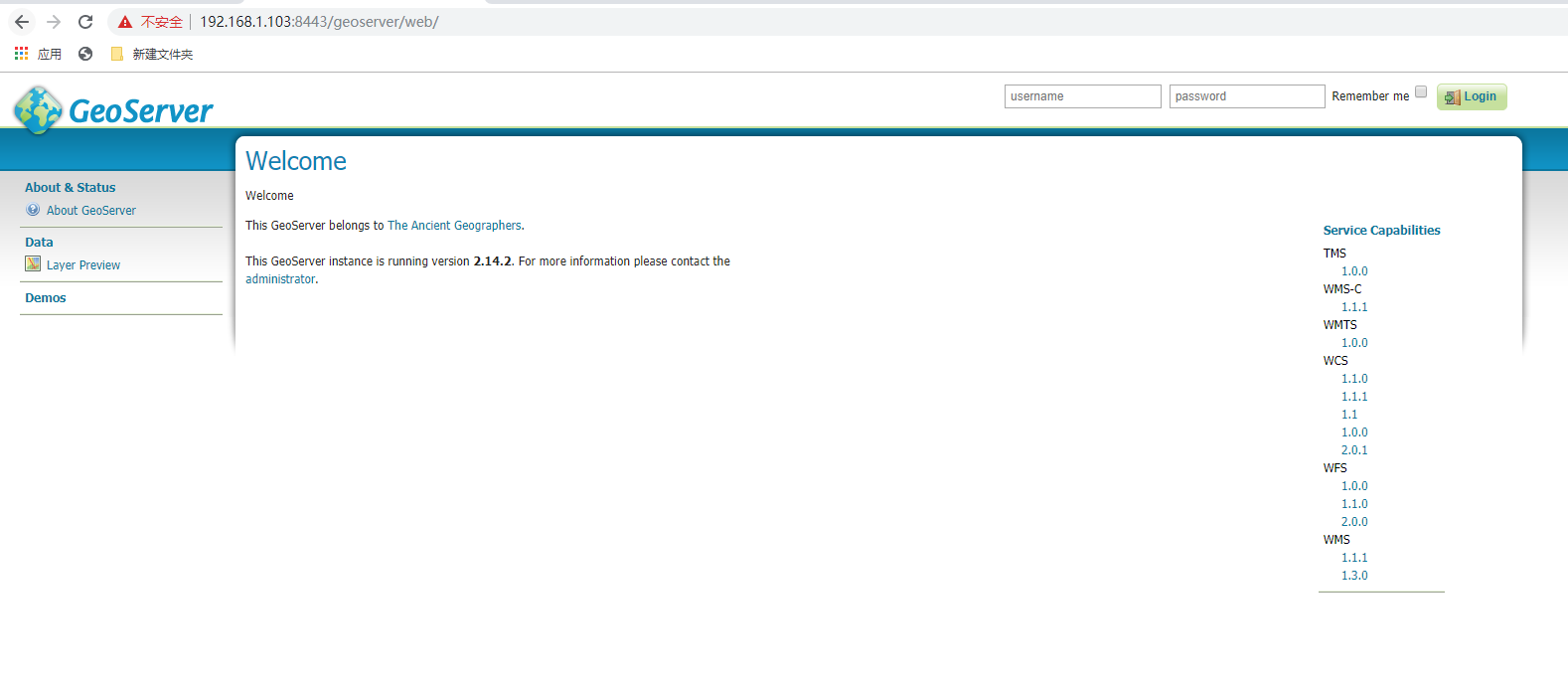
Task: Follow The Ancient Geographers link
Action: [454, 226]
